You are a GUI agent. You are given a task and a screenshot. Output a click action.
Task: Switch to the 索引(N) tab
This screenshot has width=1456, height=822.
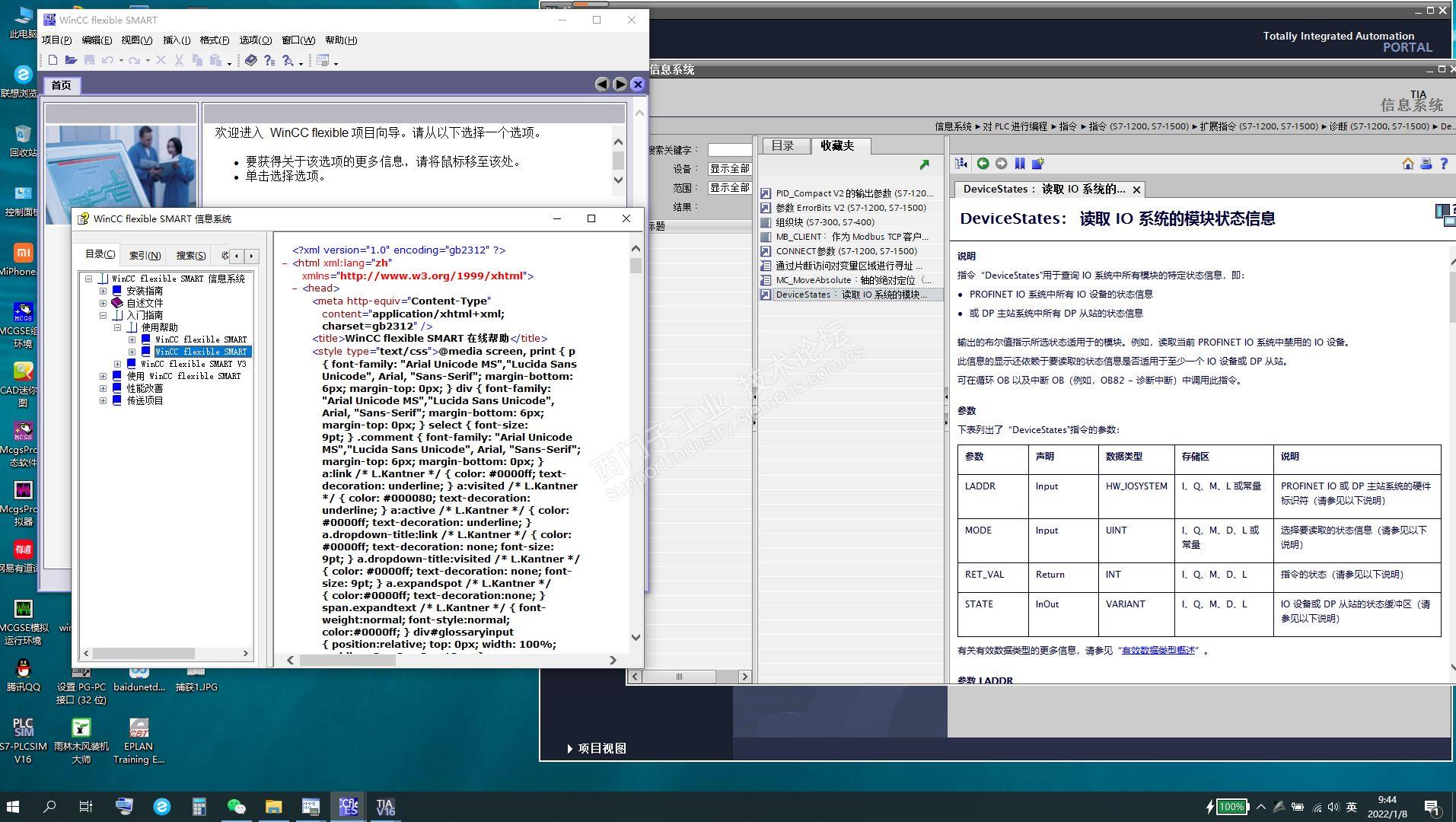pyautogui.click(x=145, y=255)
